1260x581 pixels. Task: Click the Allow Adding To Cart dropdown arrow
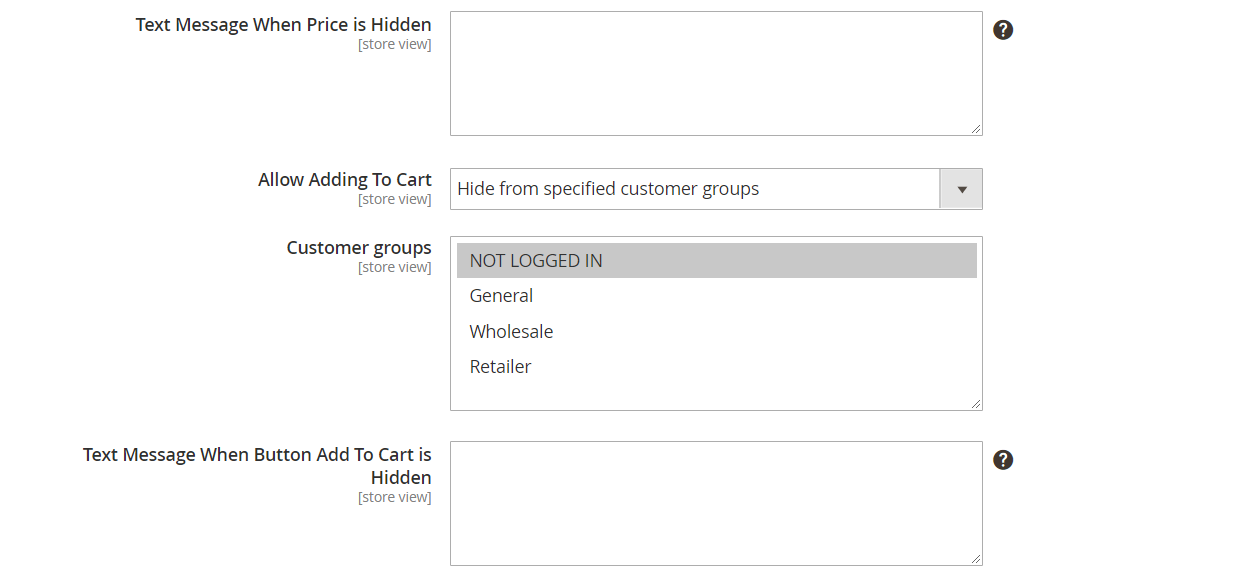[961, 189]
